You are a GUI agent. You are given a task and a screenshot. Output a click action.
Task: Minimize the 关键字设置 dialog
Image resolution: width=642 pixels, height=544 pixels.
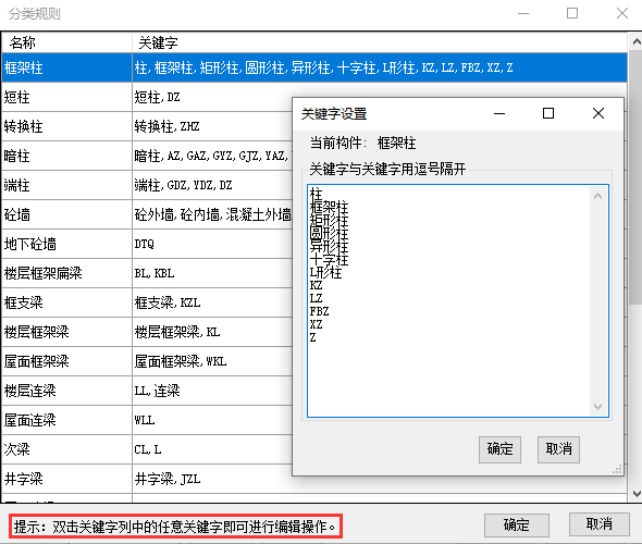tap(499, 113)
